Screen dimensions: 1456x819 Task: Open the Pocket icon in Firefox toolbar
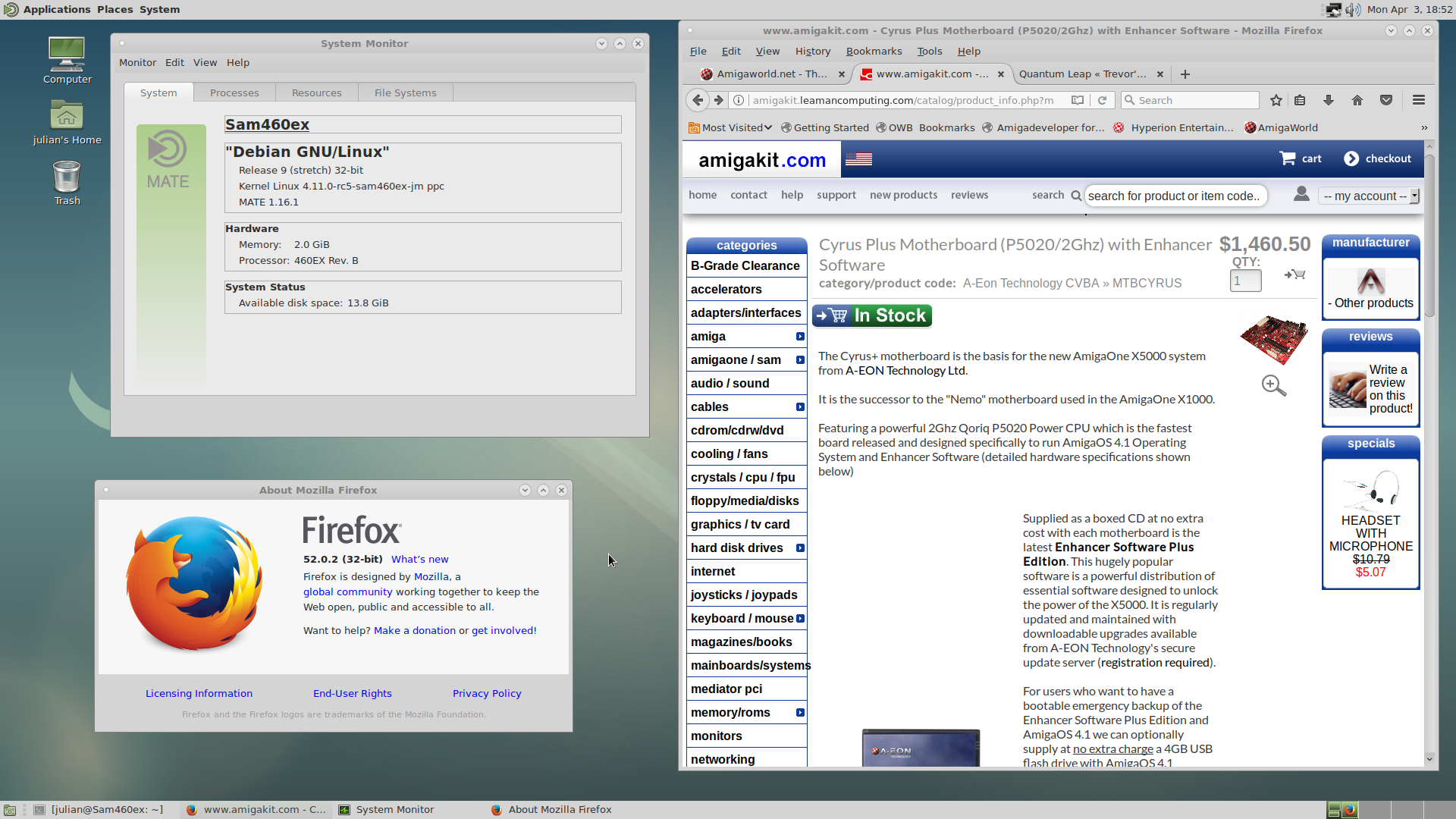point(1386,100)
